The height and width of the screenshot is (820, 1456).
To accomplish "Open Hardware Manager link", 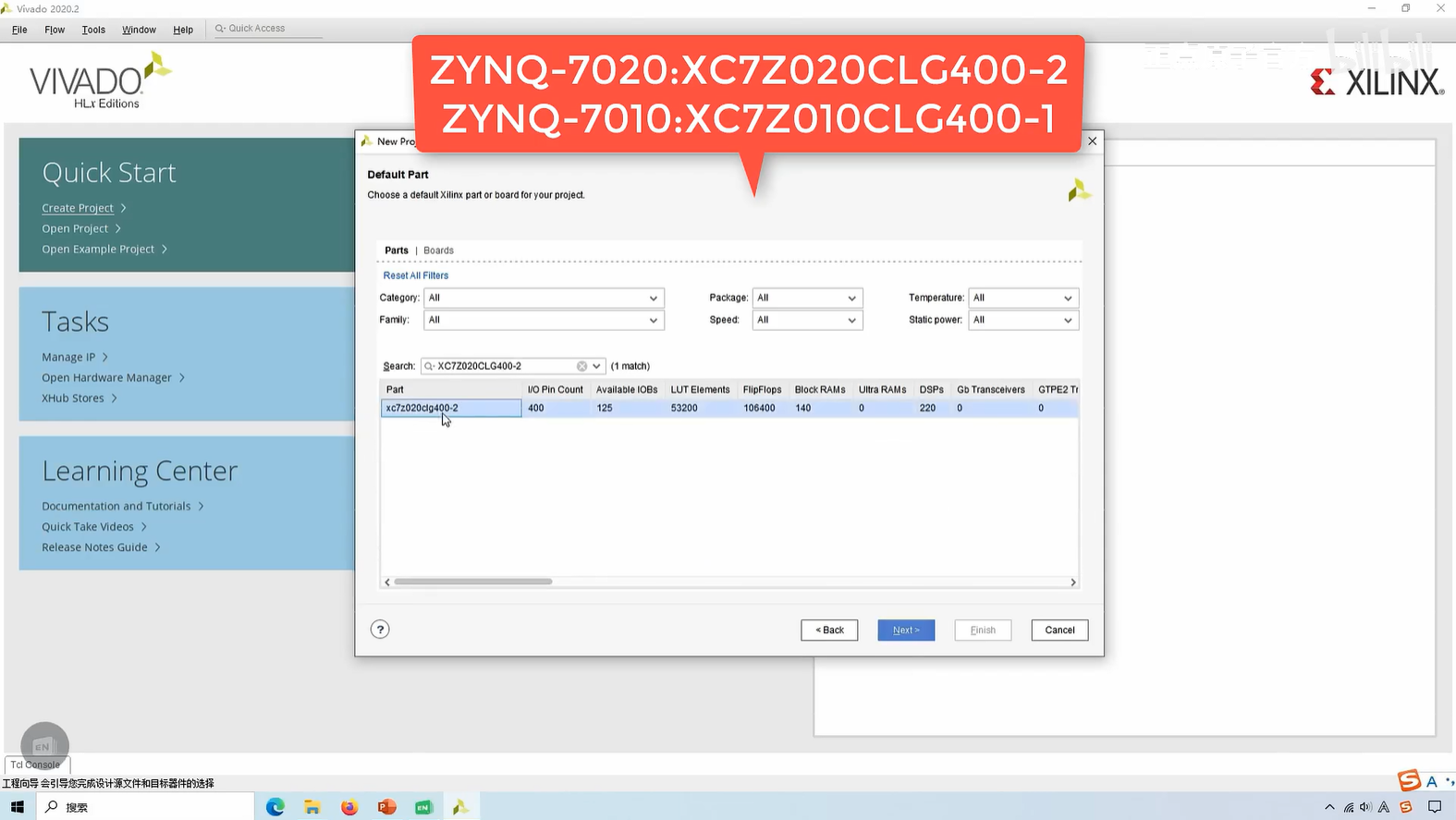I will click(x=106, y=377).
